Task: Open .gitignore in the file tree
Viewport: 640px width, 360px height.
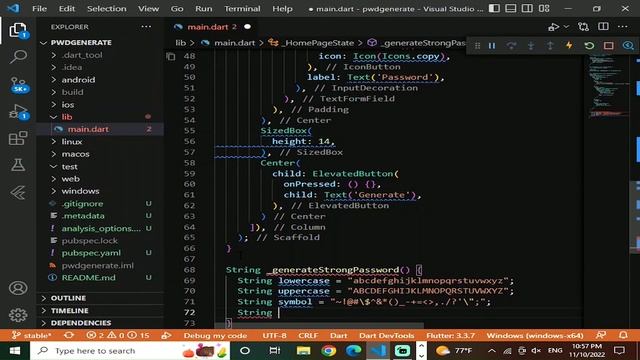Action: [x=82, y=204]
